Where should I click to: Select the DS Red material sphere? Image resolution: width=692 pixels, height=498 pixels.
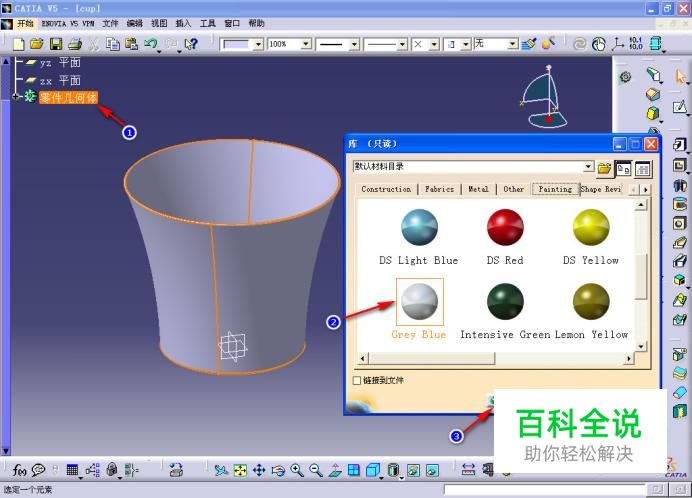[505, 227]
